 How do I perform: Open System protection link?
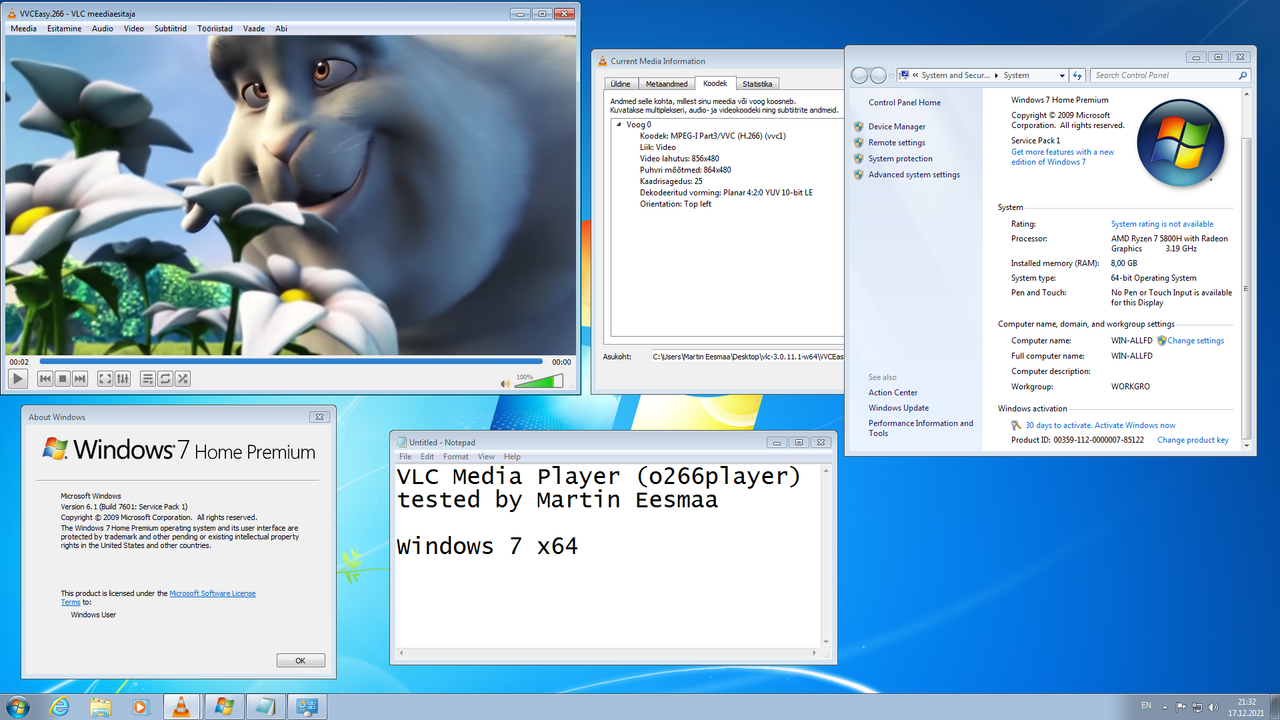(900, 159)
